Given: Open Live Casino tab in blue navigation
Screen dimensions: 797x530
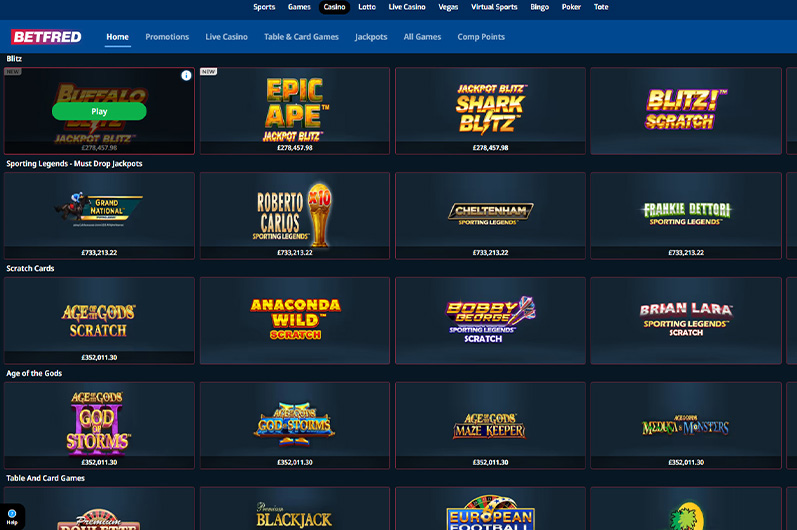Looking at the screenshot, I should pos(226,37).
